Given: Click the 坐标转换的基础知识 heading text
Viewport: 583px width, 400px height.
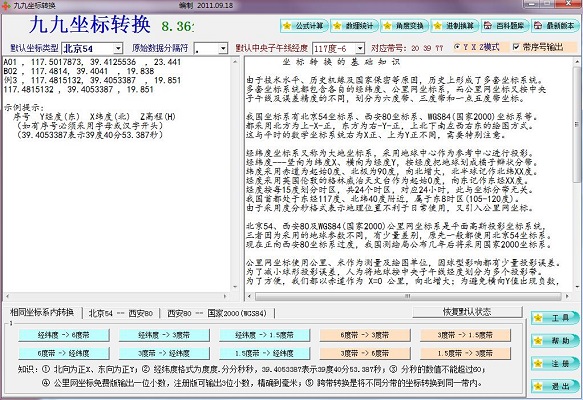Looking at the screenshot, I should (341, 62).
